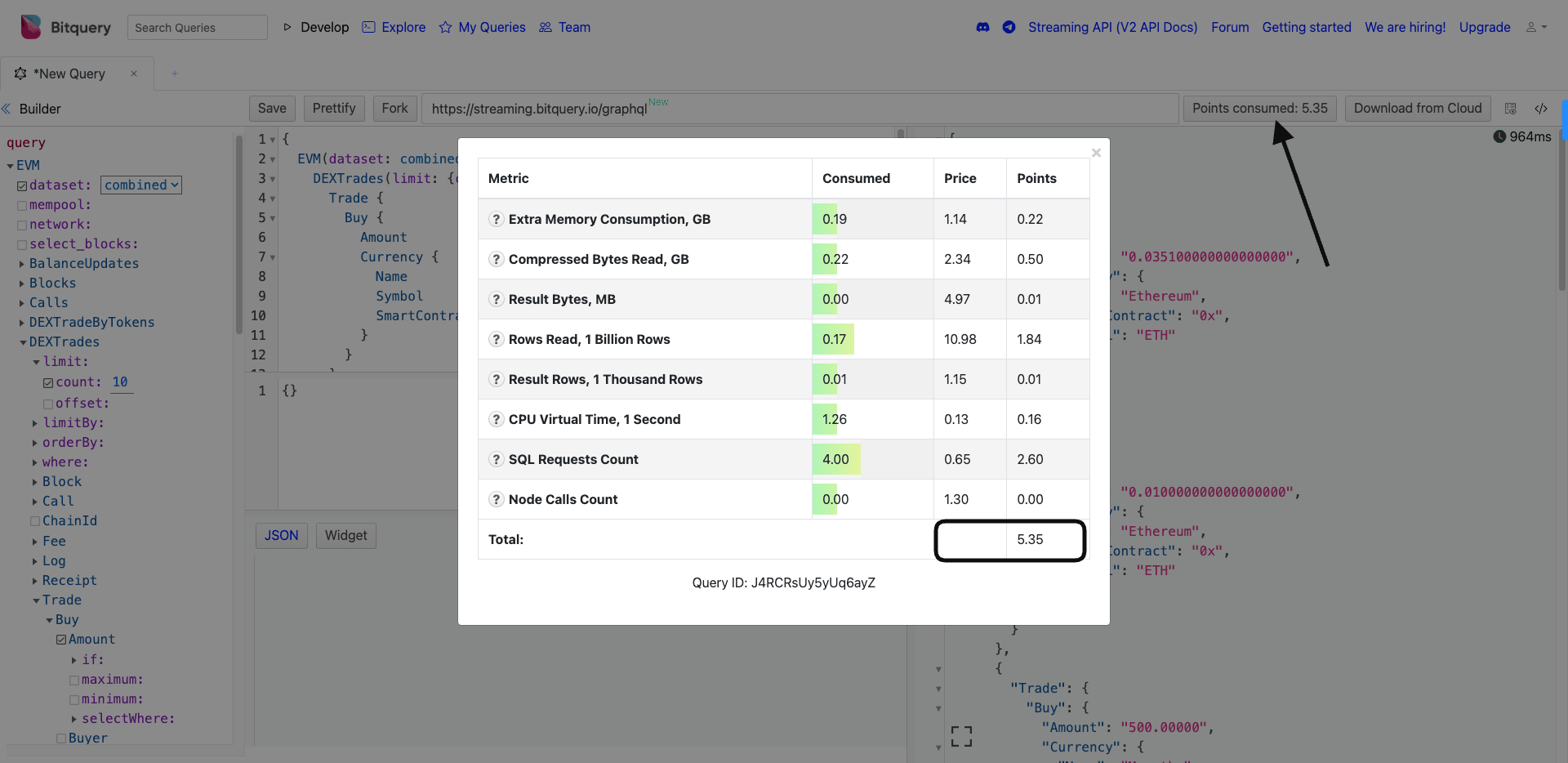Click the Search Queries input field
This screenshot has width=1568, height=763.
[198, 27]
